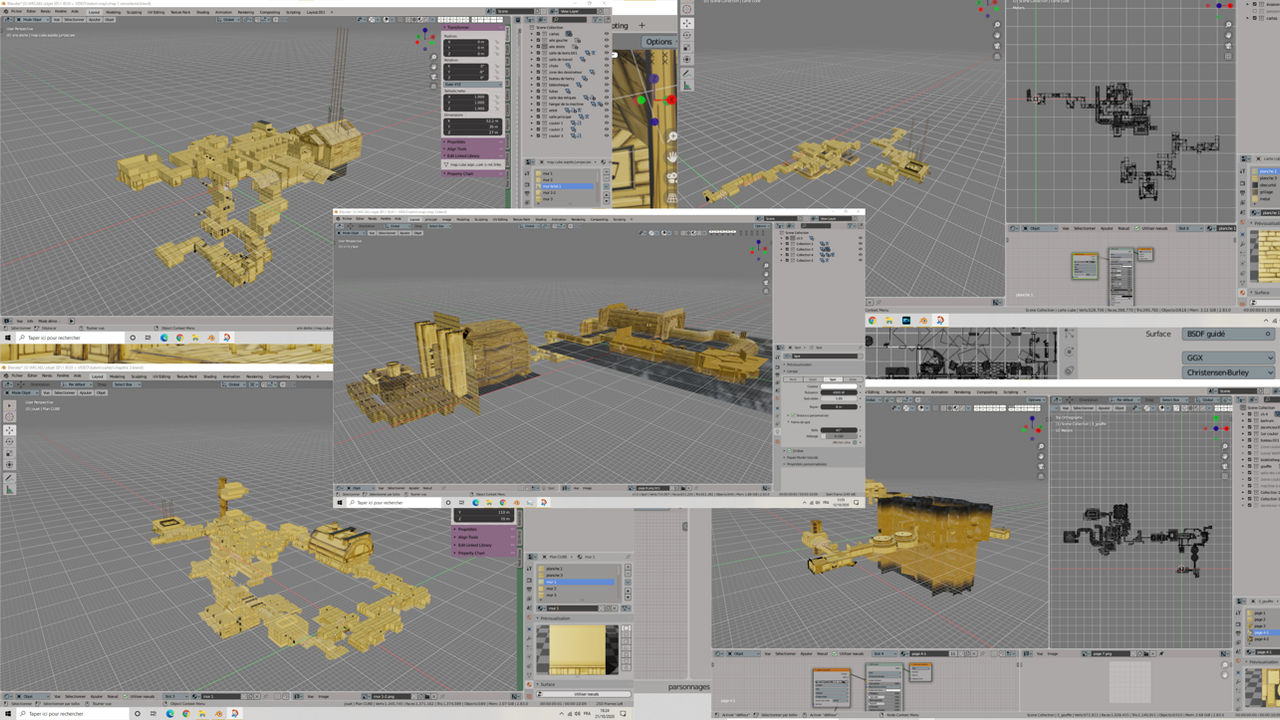This screenshot has width=1280, height=720.
Task: Select the Point light type in center window
Action: (x=791, y=379)
